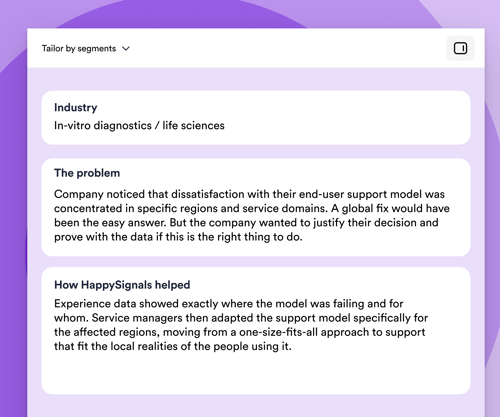Click the phrase A global fix would have
This screenshot has height=417, width=500.
pyautogui.click(x=390, y=208)
